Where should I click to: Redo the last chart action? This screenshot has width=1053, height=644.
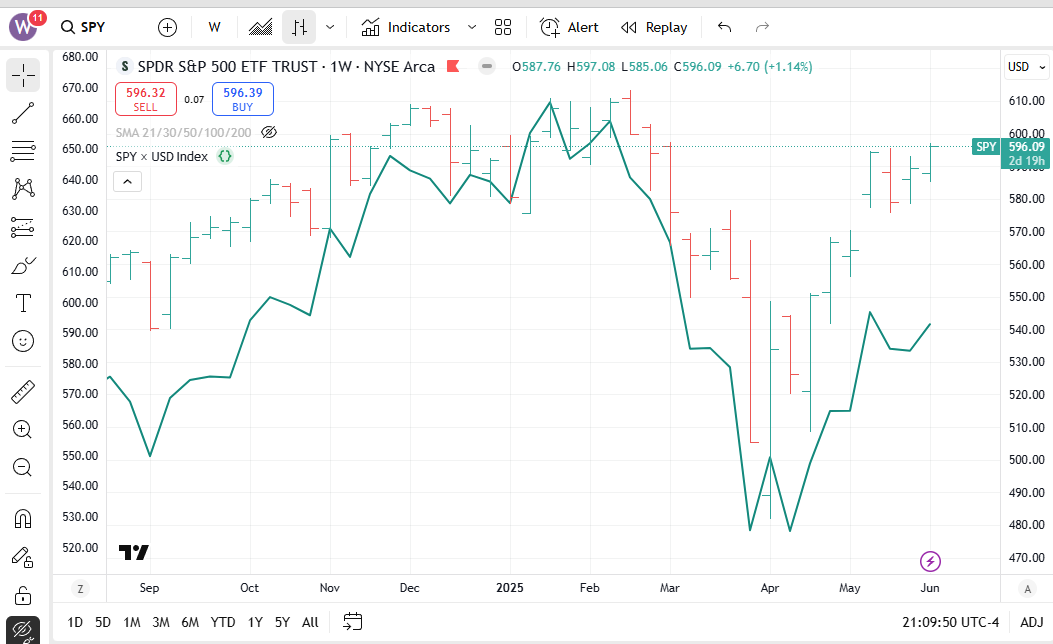tap(762, 28)
